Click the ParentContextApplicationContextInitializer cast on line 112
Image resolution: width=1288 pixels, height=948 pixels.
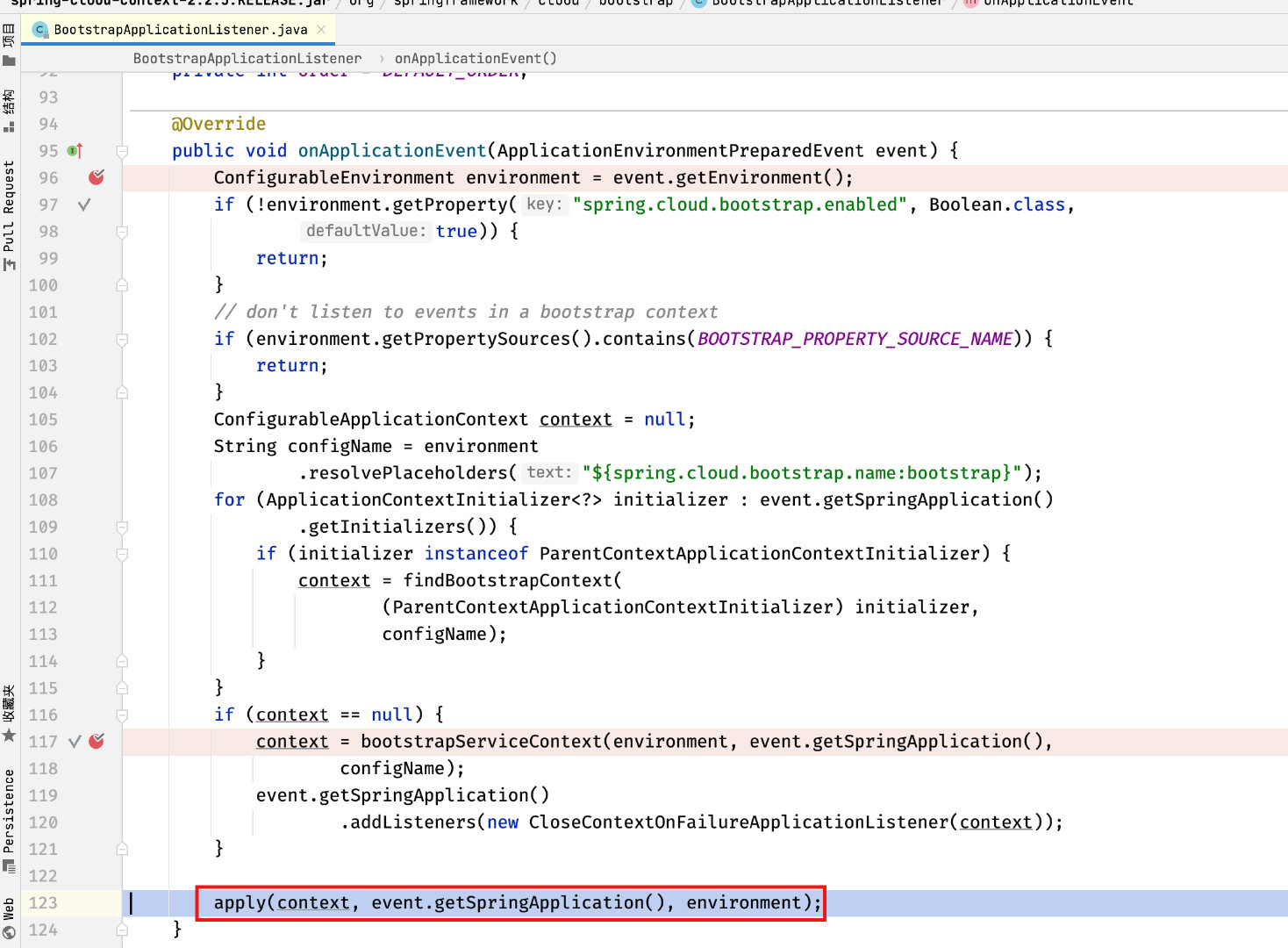point(612,607)
